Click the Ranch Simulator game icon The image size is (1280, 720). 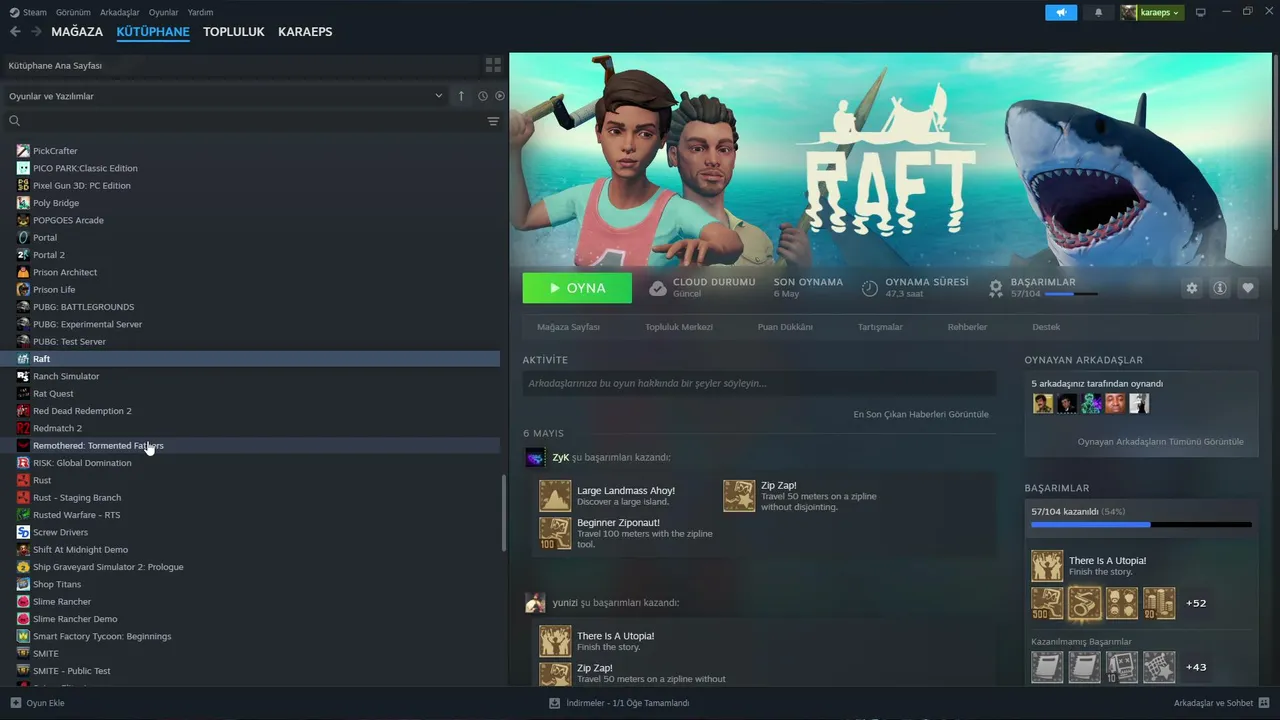[x=23, y=376]
